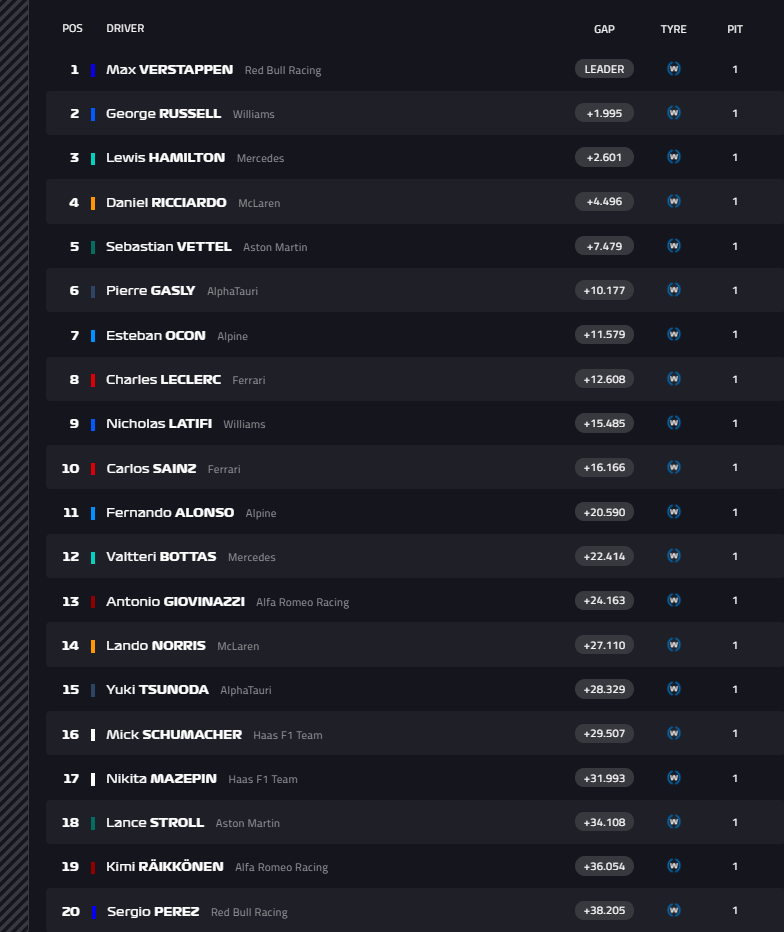Screen dimensions: 784x932
Task: Click the GAP column header
Action: (x=604, y=29)
